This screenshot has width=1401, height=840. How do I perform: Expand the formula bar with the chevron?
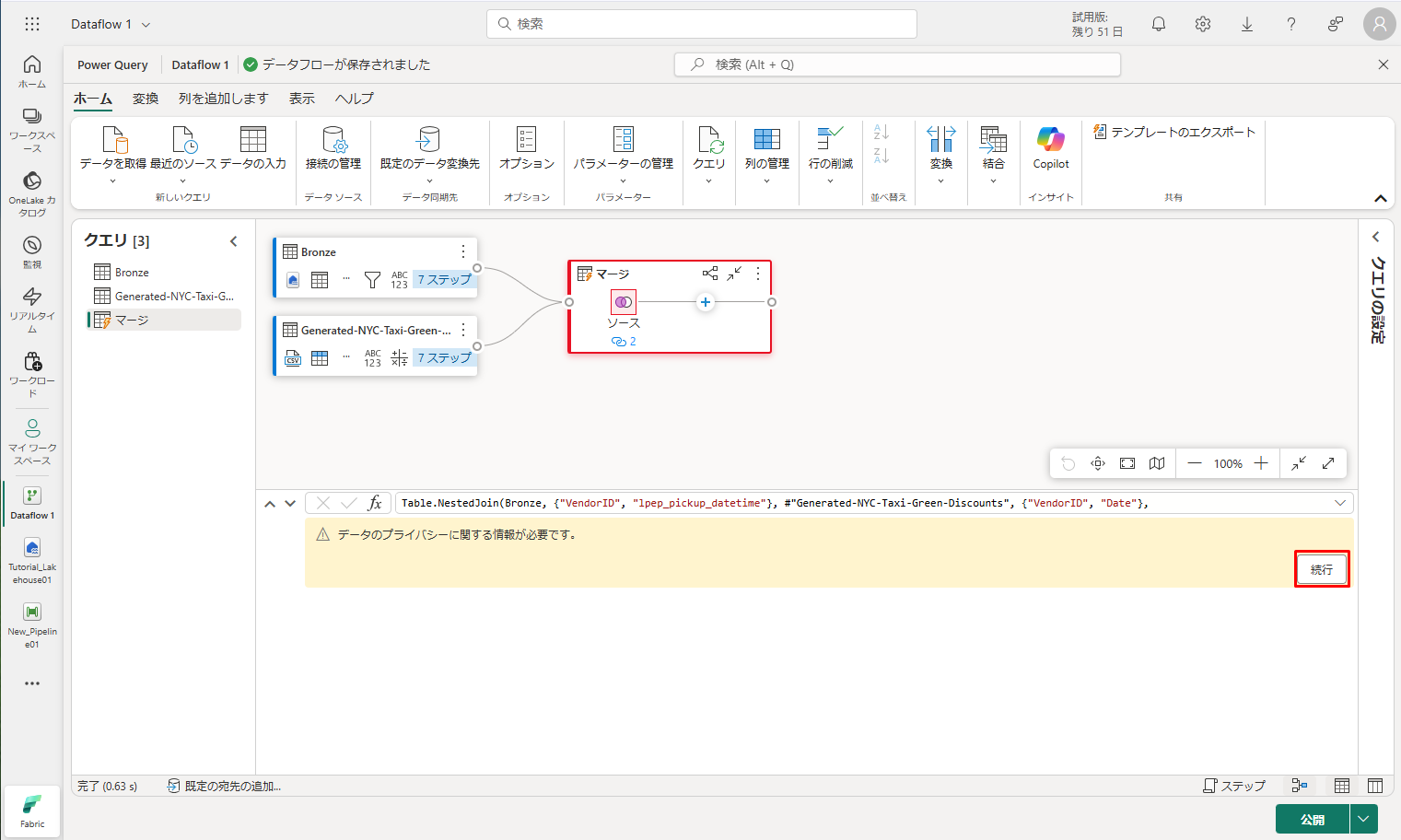click(x=1340, y=503)
